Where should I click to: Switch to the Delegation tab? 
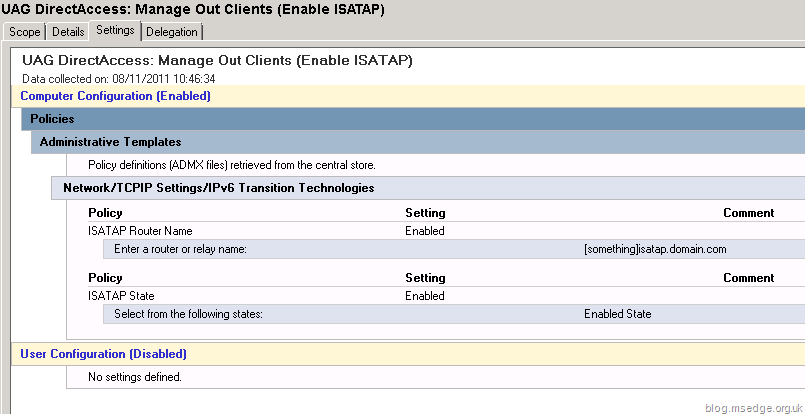172,32
